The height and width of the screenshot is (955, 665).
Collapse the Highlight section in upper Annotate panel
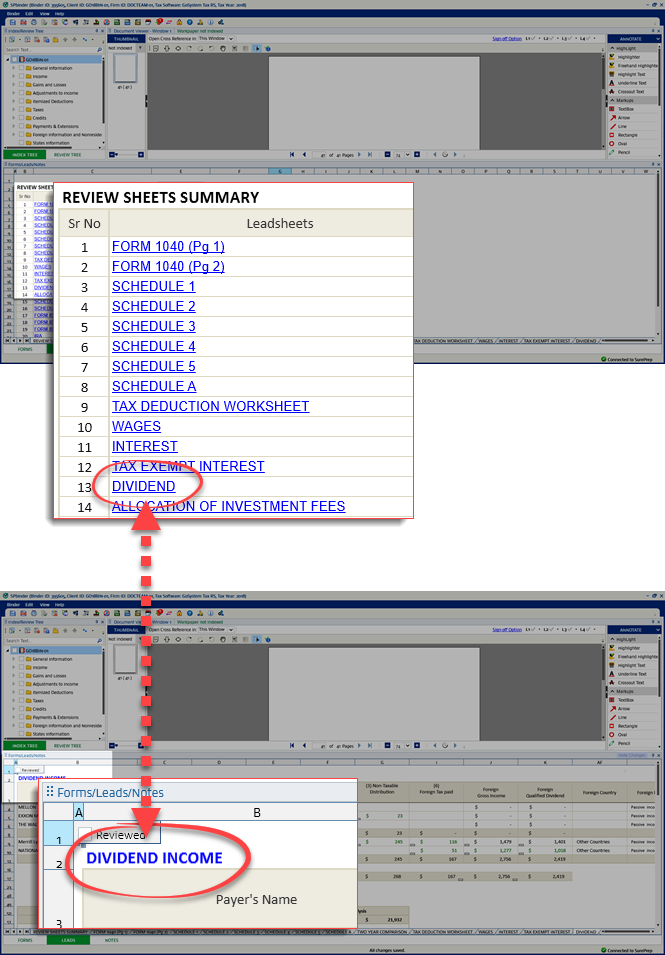click(611, 48)
